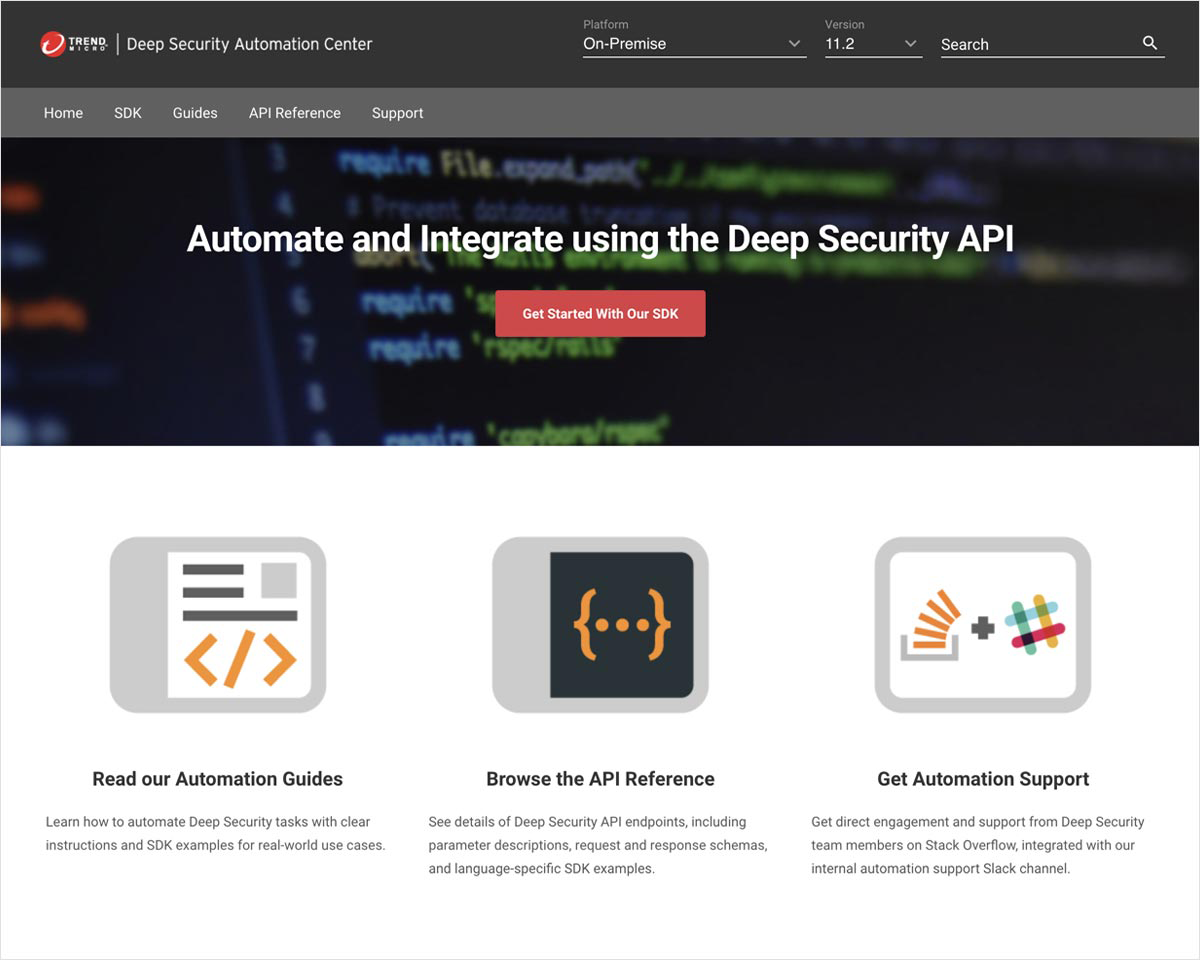1200x960 pixels.
Task: Click the Platform dropdown chevron arrow
Action: tap(795, 44)
